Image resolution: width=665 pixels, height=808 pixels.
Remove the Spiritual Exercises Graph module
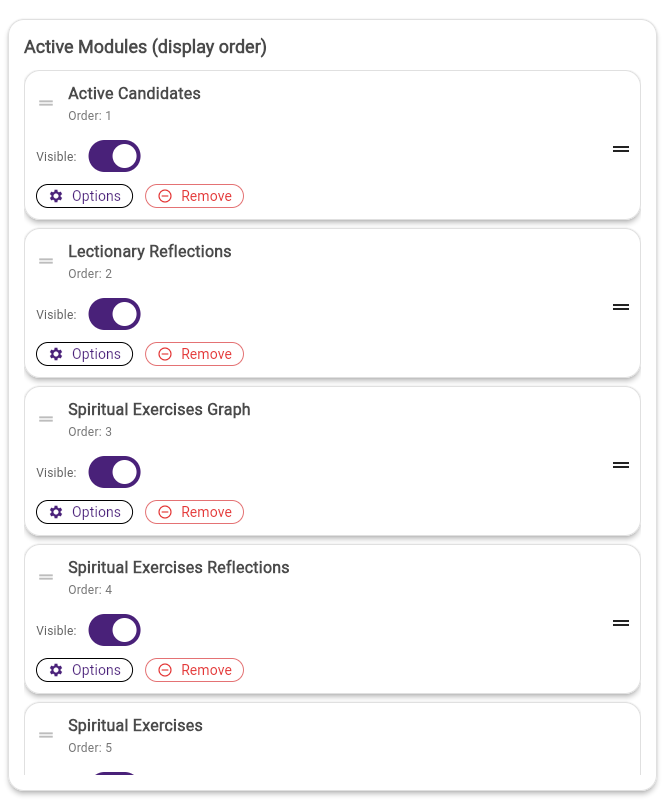point(194,512)
